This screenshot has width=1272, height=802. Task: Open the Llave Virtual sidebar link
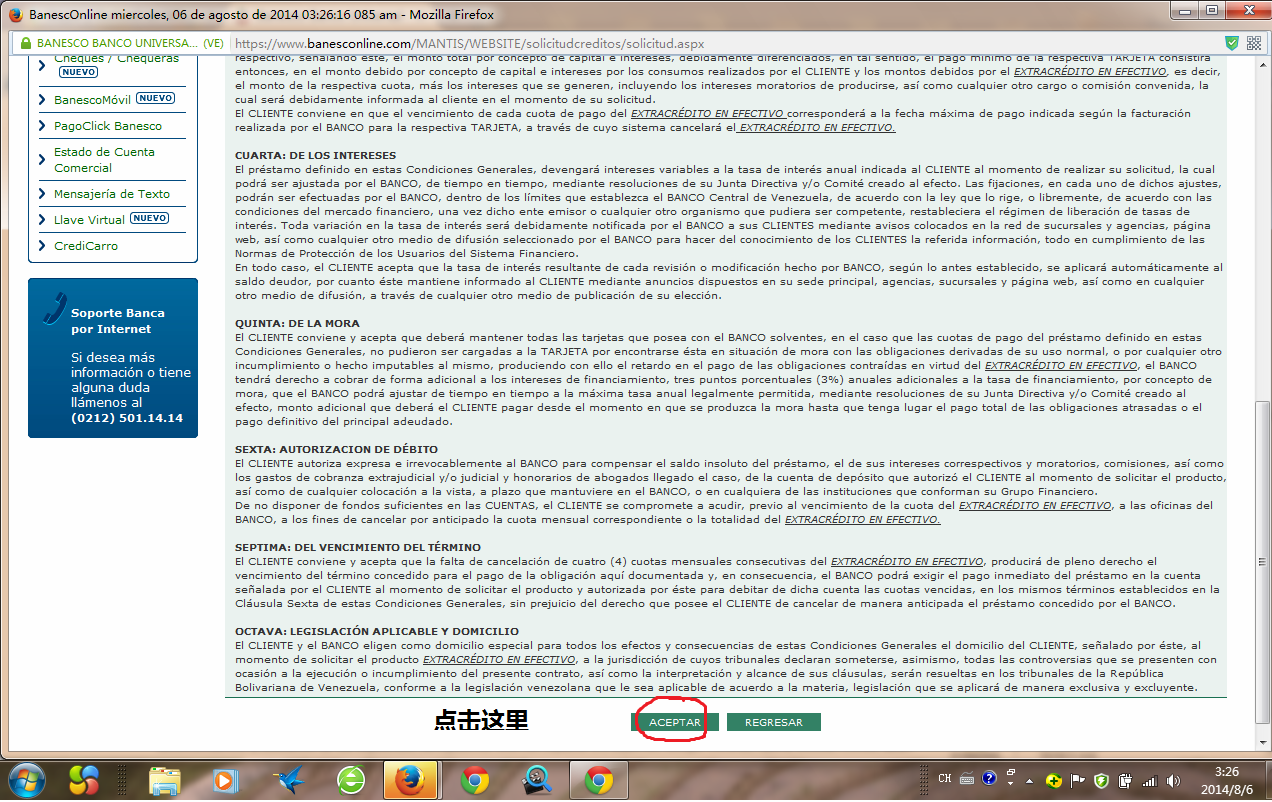click(x=89, y=219)
